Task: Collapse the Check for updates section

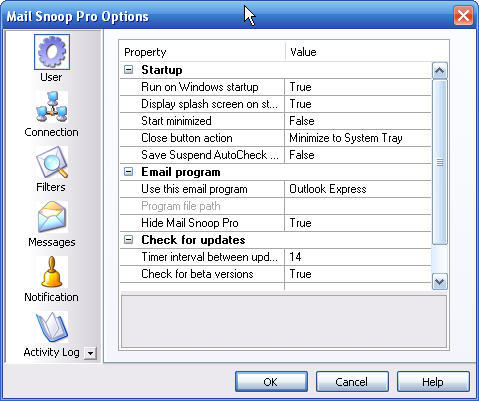Action: (x=128, y=240)
